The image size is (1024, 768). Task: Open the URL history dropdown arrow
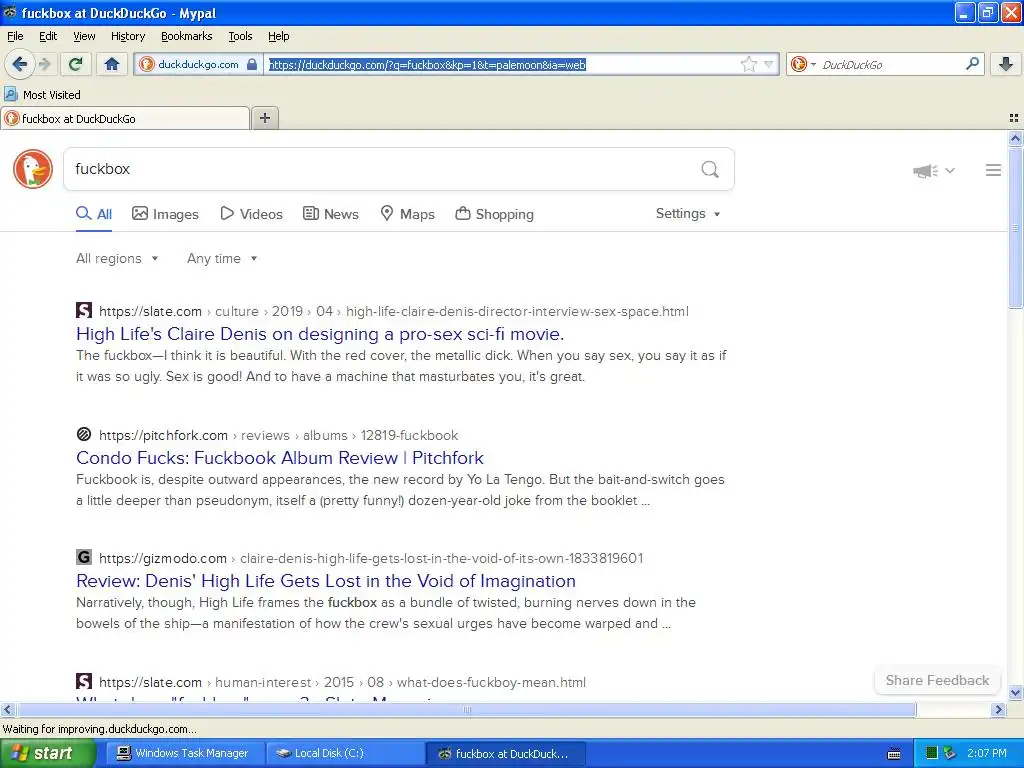(769, 64)
